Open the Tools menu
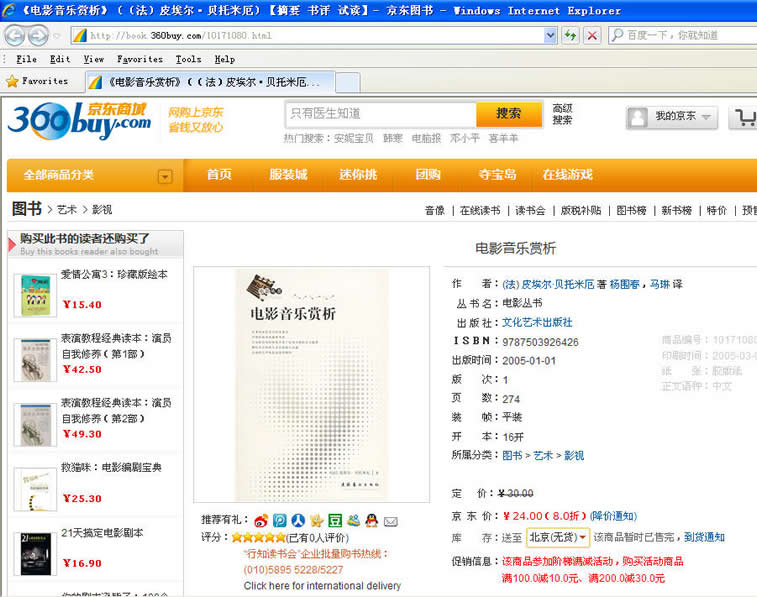The image size is (757, 597). tap(188, 59)
